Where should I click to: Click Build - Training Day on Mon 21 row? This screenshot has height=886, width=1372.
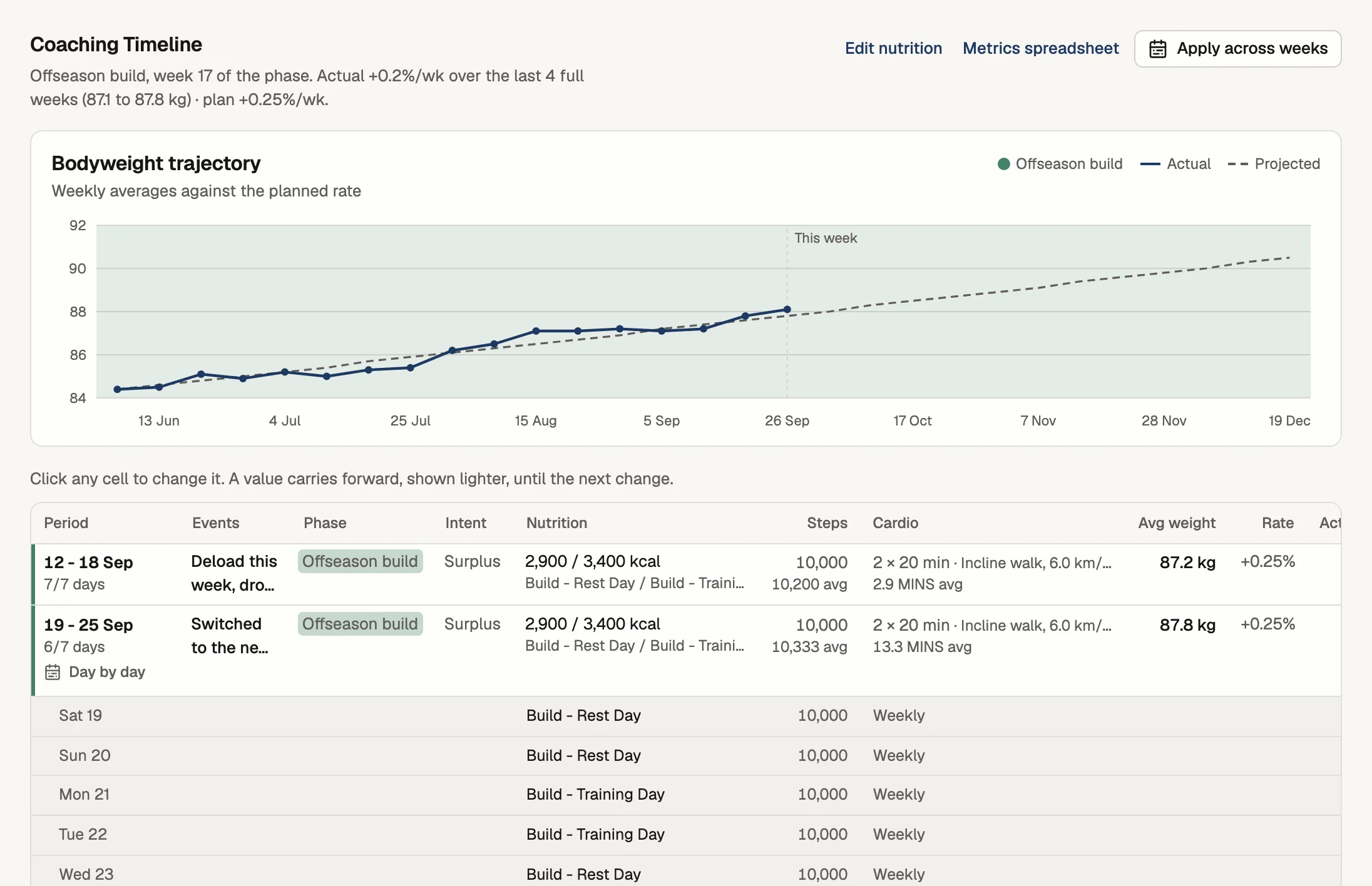pos(595,794)
